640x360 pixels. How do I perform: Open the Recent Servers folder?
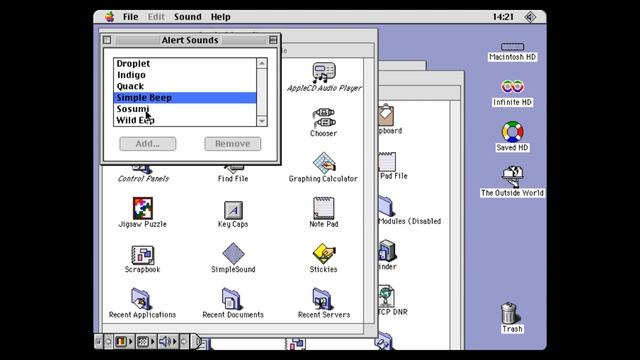323,299
